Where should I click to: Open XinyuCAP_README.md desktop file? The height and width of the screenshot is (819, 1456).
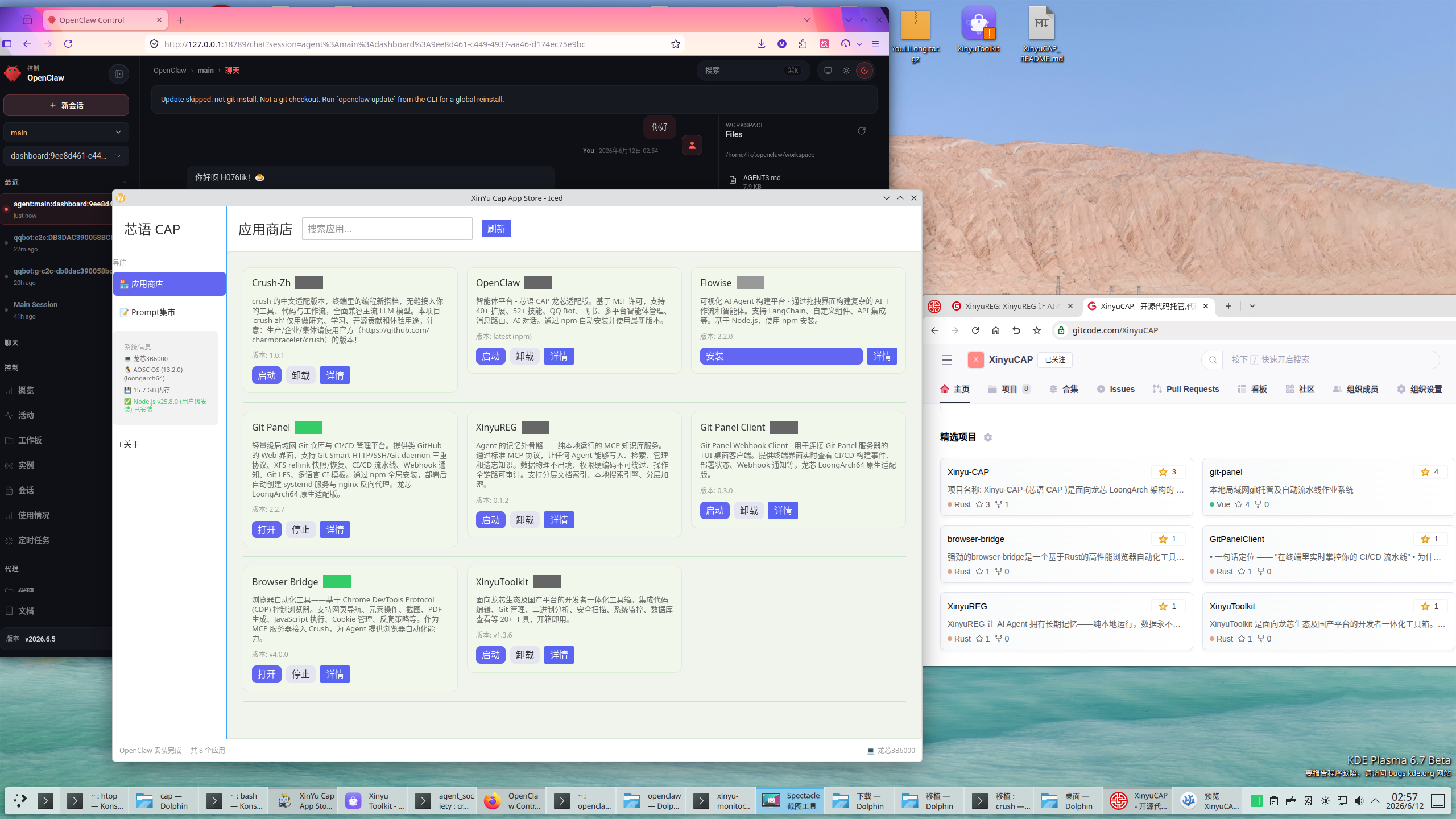point(1041,34)
